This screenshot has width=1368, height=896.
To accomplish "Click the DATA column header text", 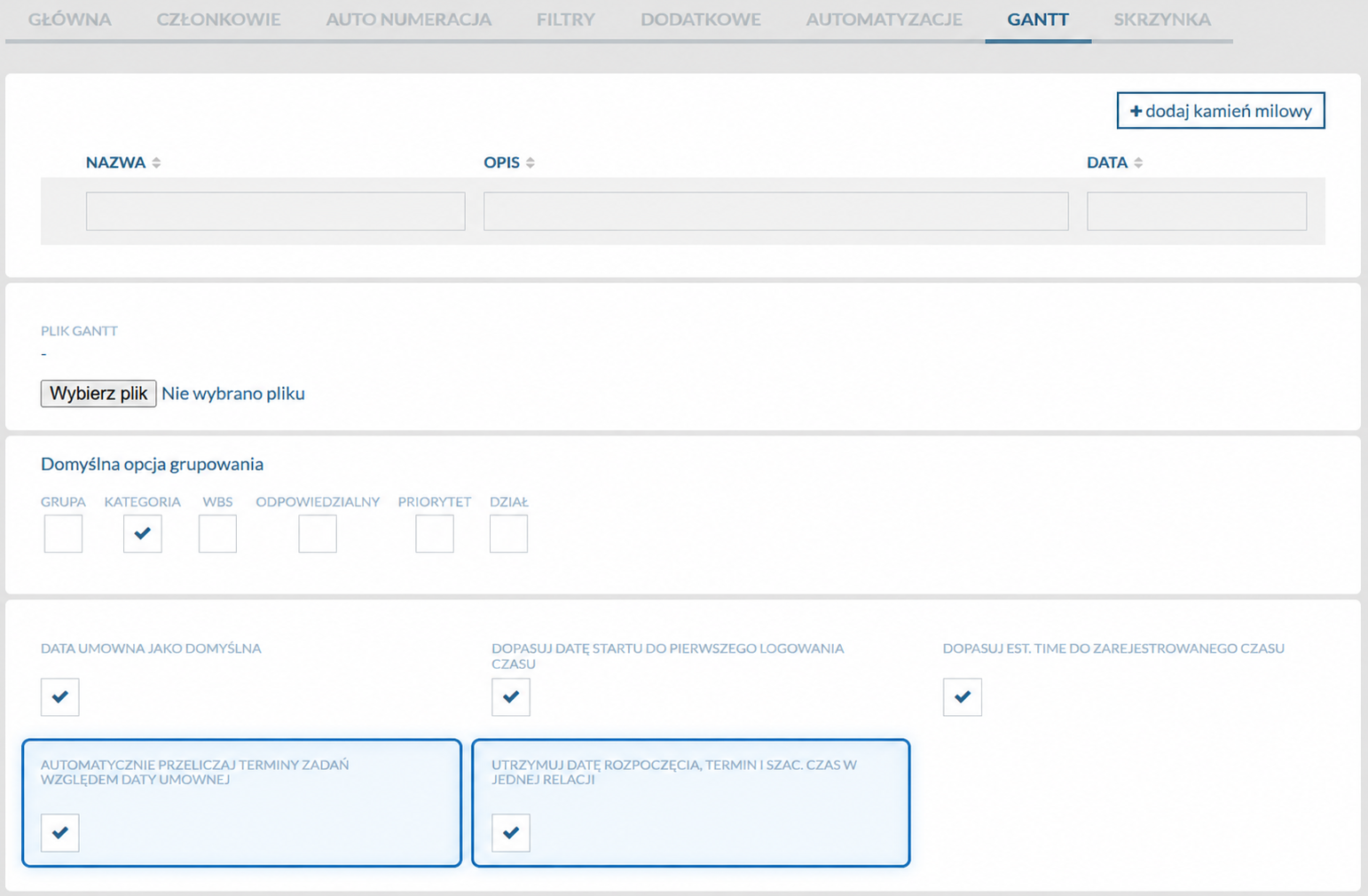I will click(1107, 162).
